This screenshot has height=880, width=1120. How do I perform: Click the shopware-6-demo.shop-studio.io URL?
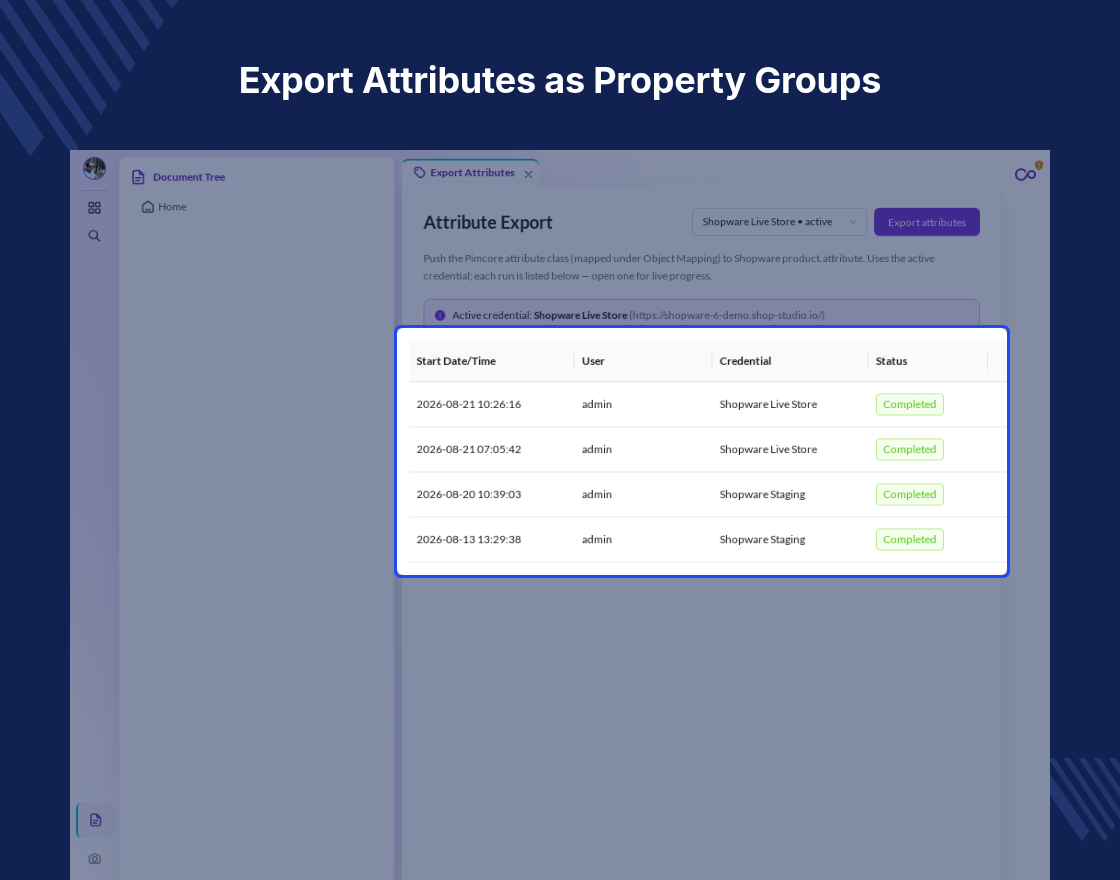726,315
